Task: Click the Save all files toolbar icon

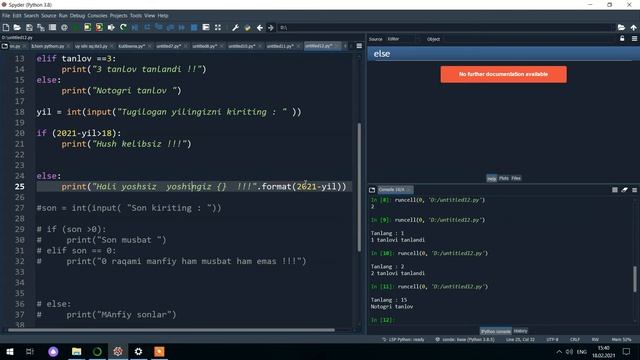Action: tap(41, 27)
